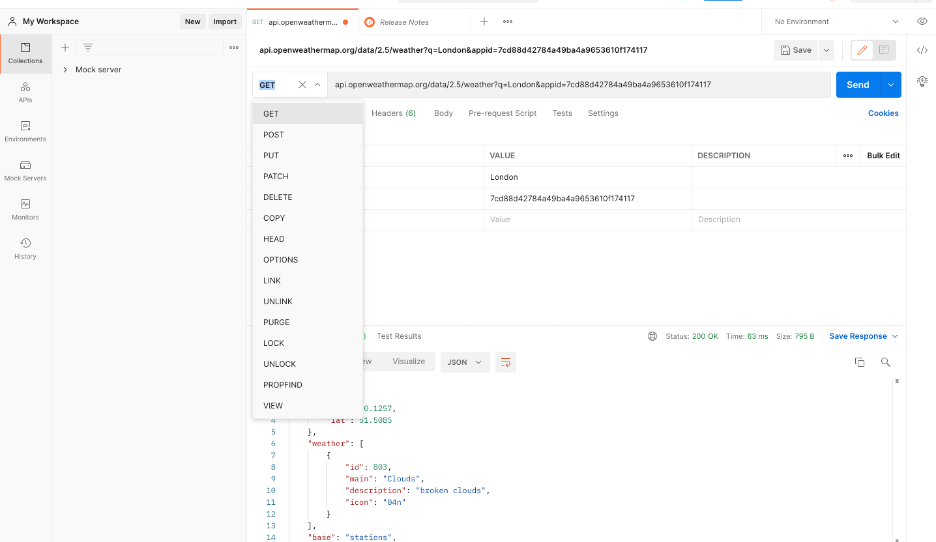Select PATCH from the method list
The image size is (936, 542).
click(x=307, y=176)
